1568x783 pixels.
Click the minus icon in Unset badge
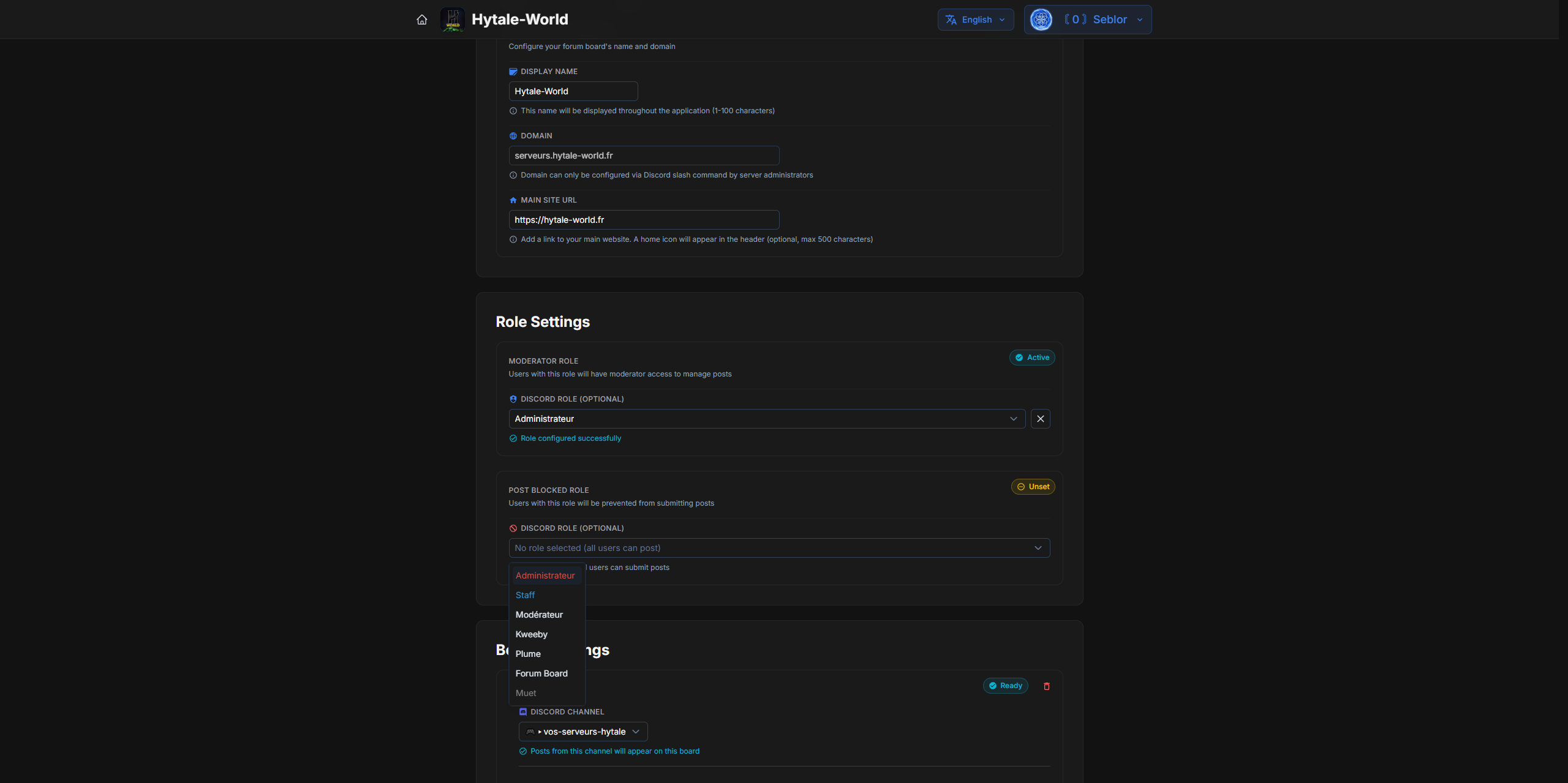click(x=1021, y=487)
